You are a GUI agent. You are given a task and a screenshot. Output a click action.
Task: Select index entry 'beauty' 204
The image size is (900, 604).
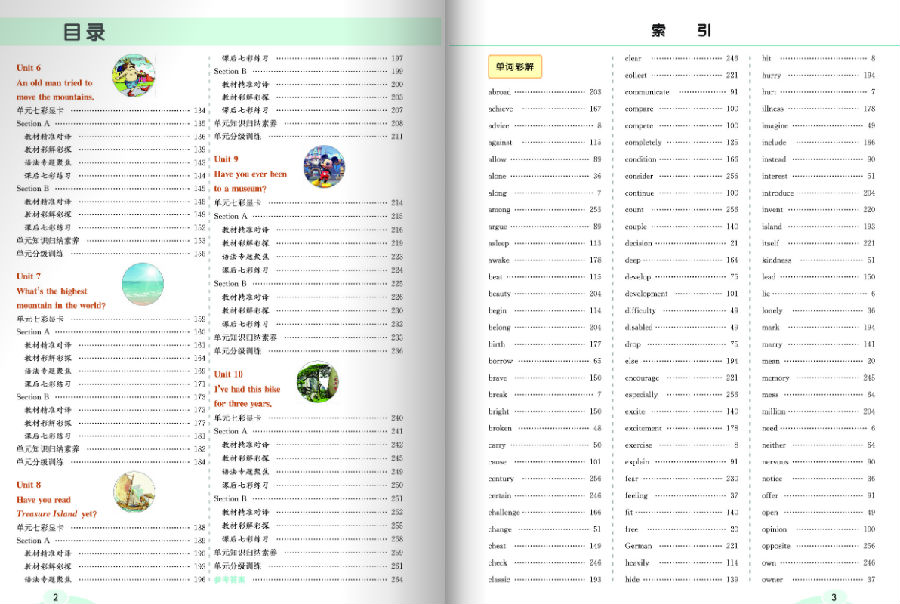[x=545, y=293]
